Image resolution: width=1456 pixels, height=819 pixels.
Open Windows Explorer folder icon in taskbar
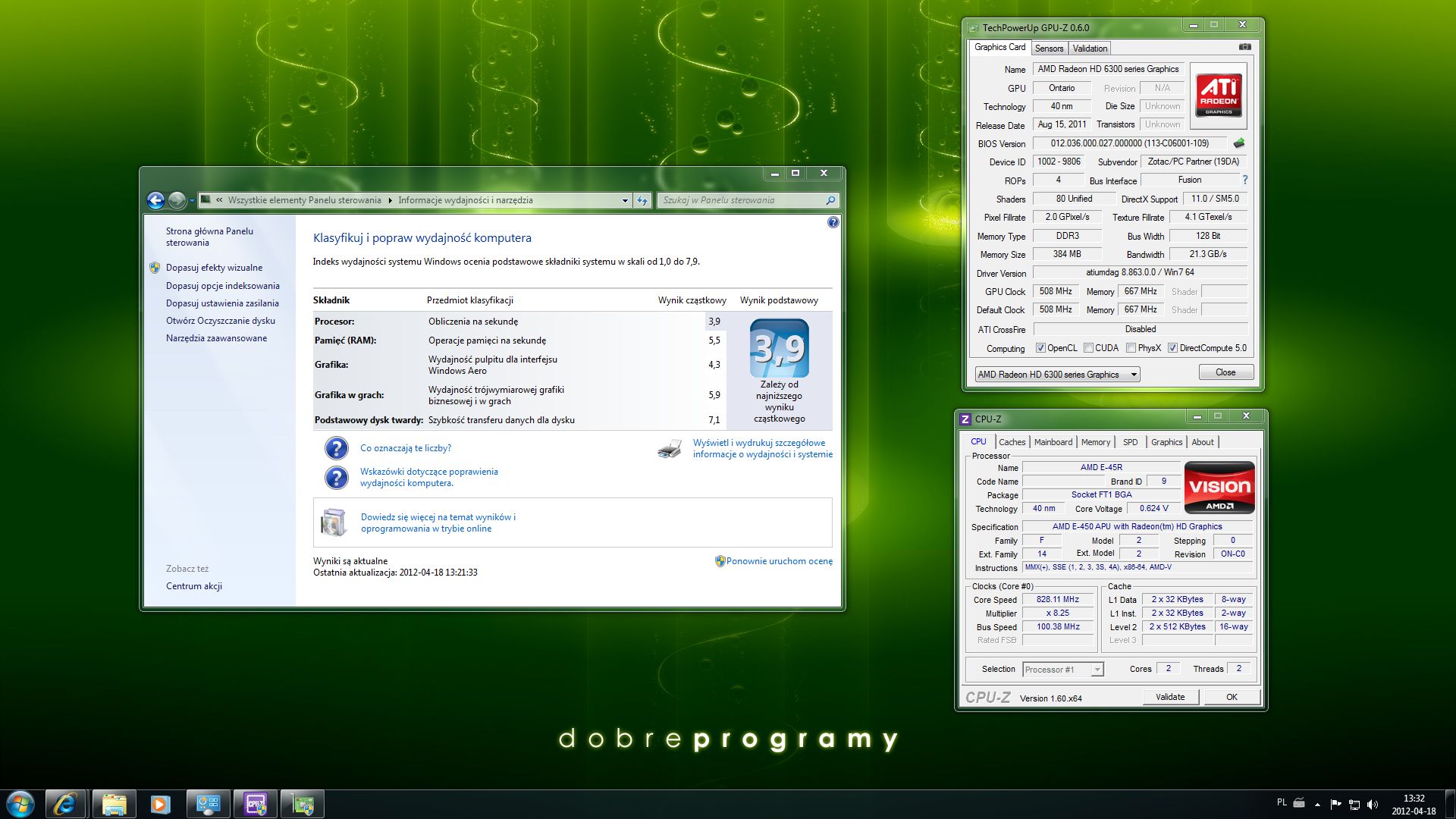[x=114, y=804]
